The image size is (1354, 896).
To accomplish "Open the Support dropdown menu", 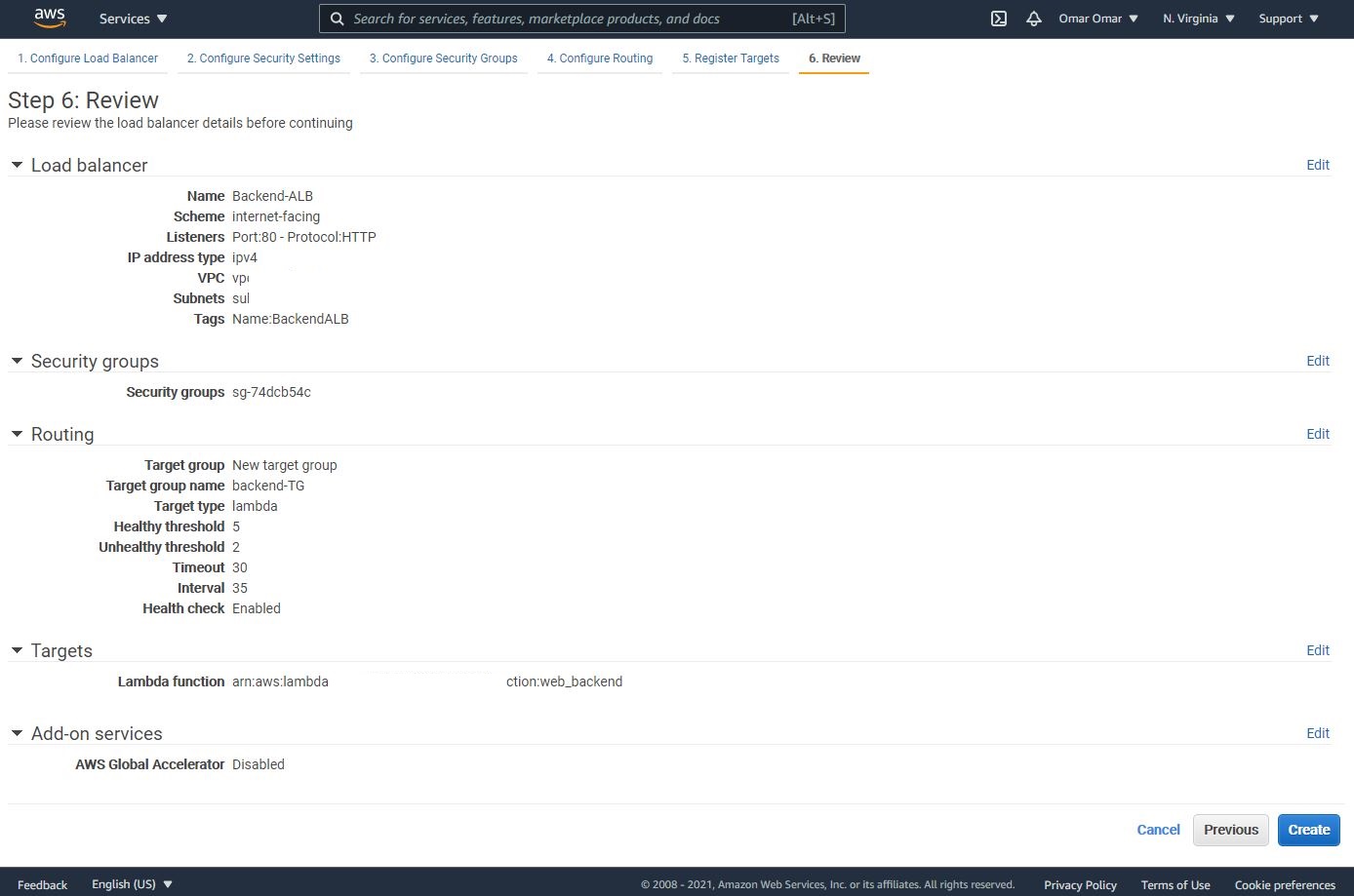I will coord(1289,19).
